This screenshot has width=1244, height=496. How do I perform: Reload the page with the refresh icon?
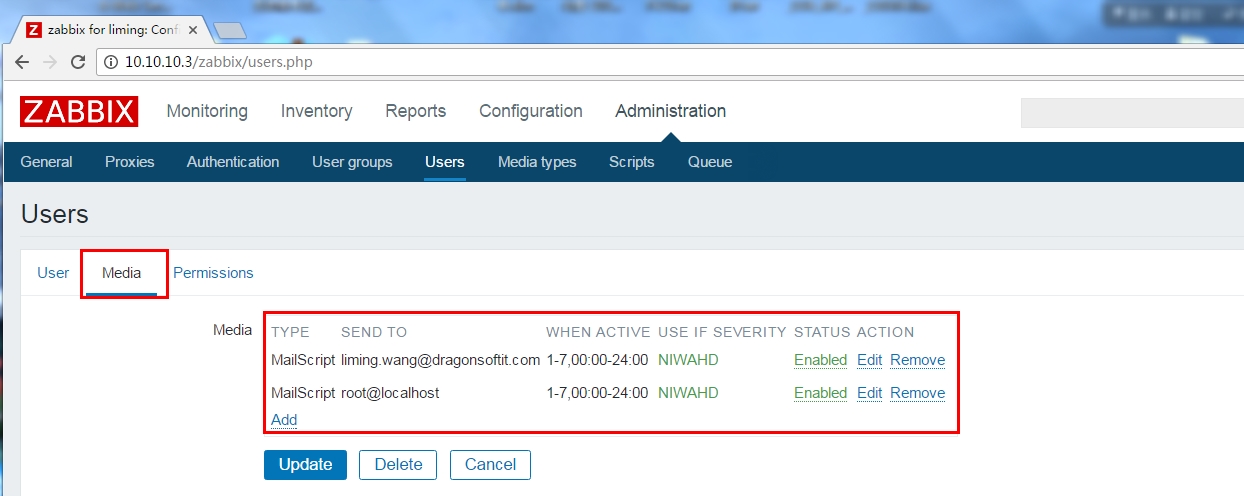[x=78, y=62]
